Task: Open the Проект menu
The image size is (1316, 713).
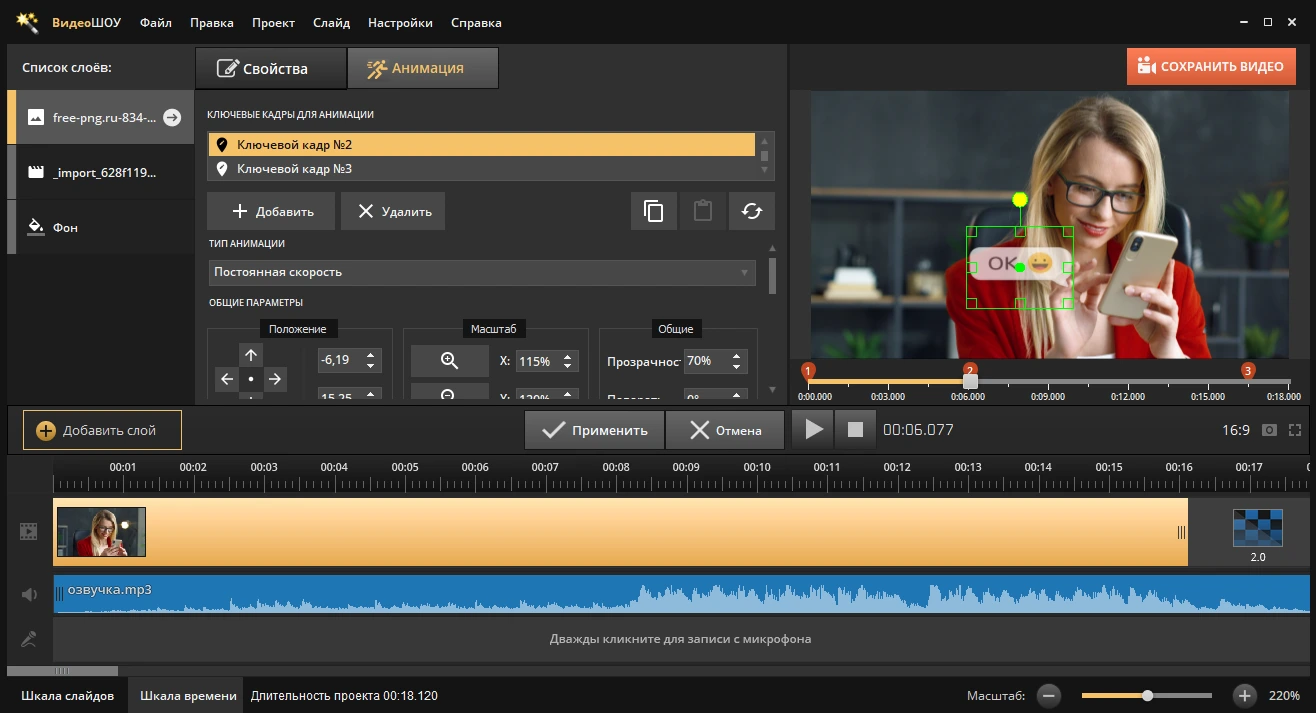Action: pos(273,22)
